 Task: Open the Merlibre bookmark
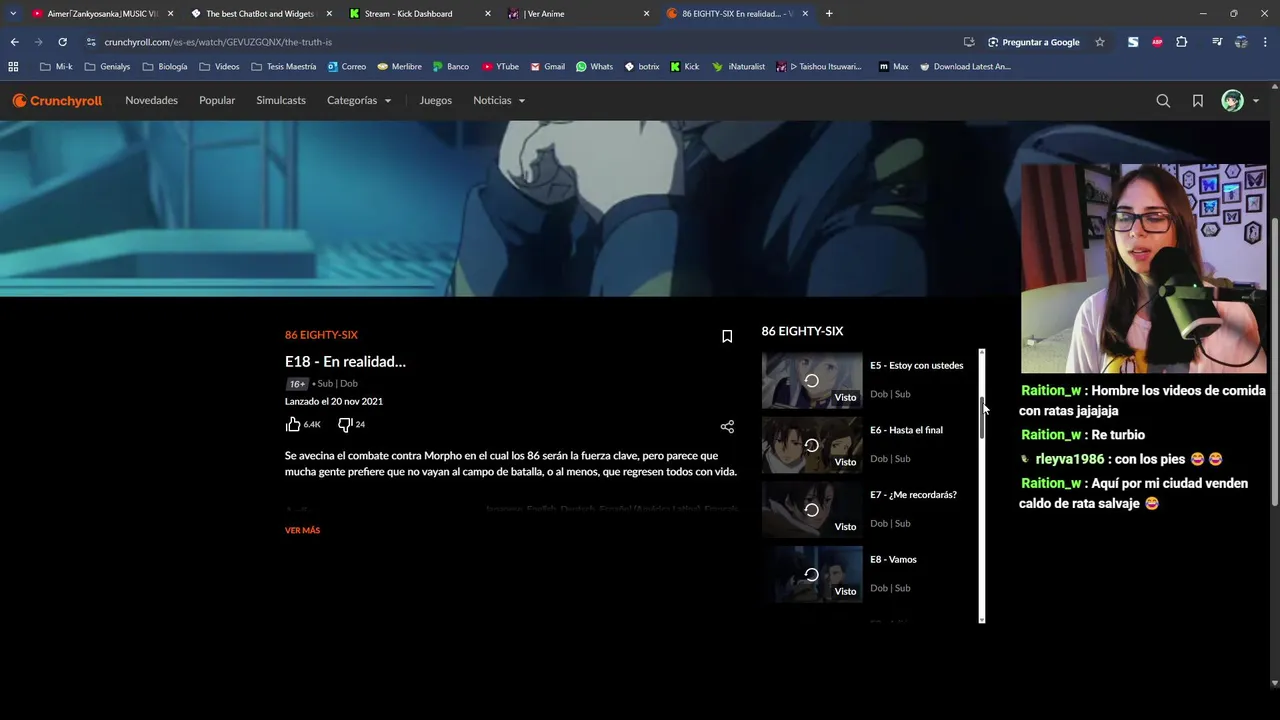pos(400,67)
